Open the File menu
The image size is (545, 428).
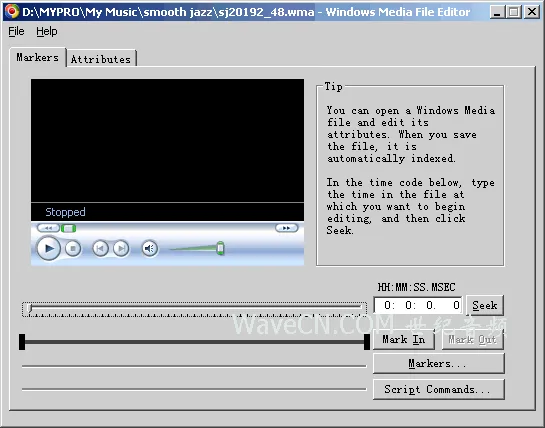tap(16, 31)
